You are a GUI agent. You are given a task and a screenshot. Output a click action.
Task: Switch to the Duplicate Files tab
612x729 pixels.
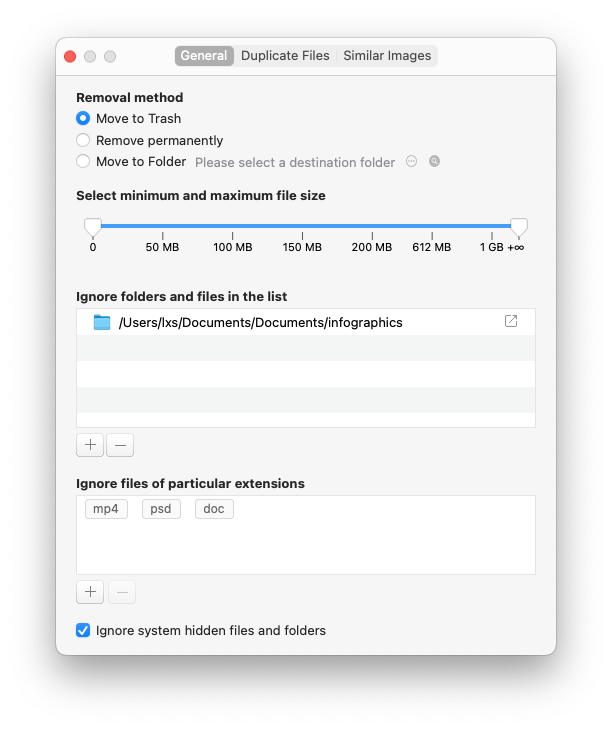click(285, 56)
